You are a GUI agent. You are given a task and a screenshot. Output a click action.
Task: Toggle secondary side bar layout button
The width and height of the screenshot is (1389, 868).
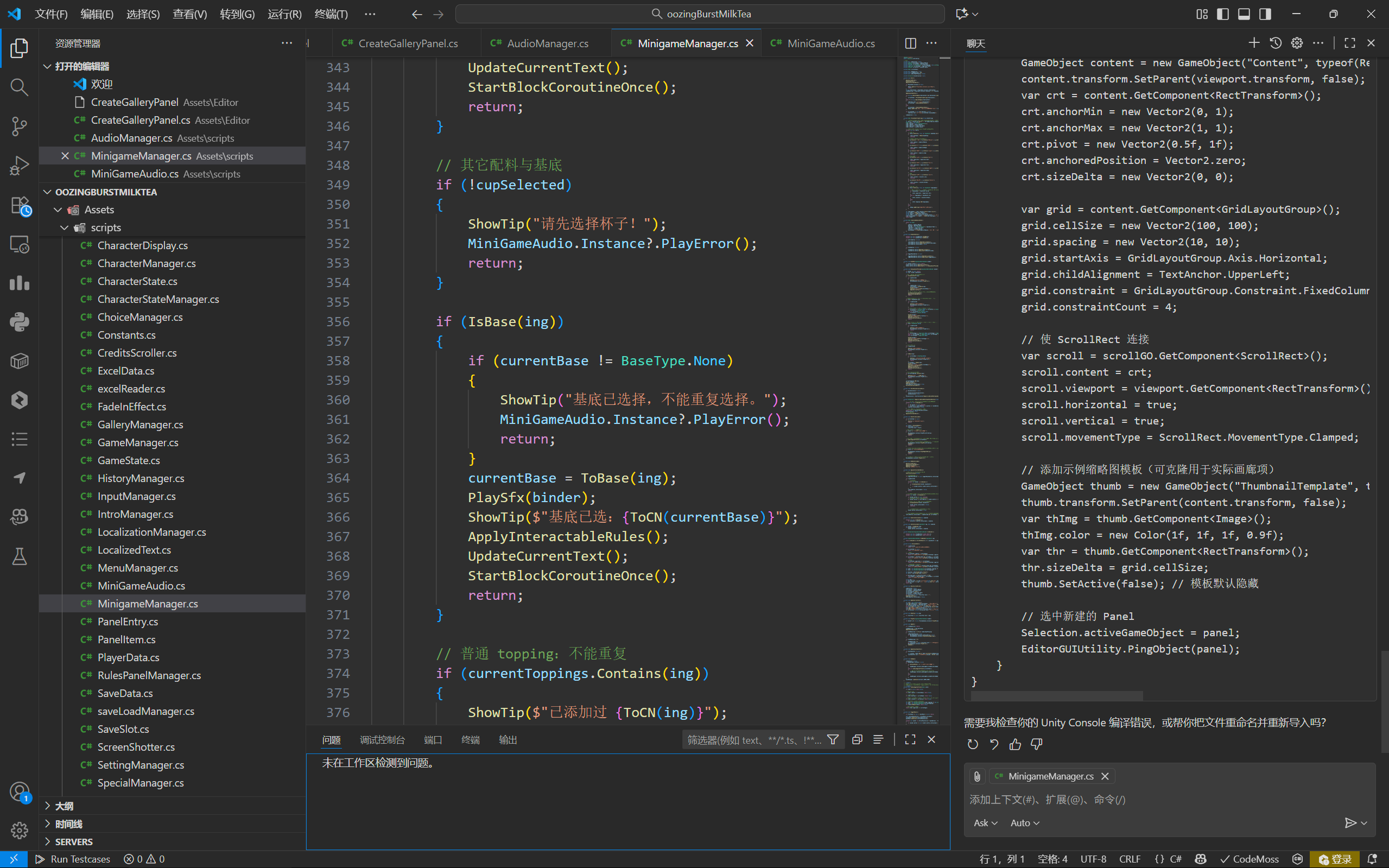click(1265, 14)
